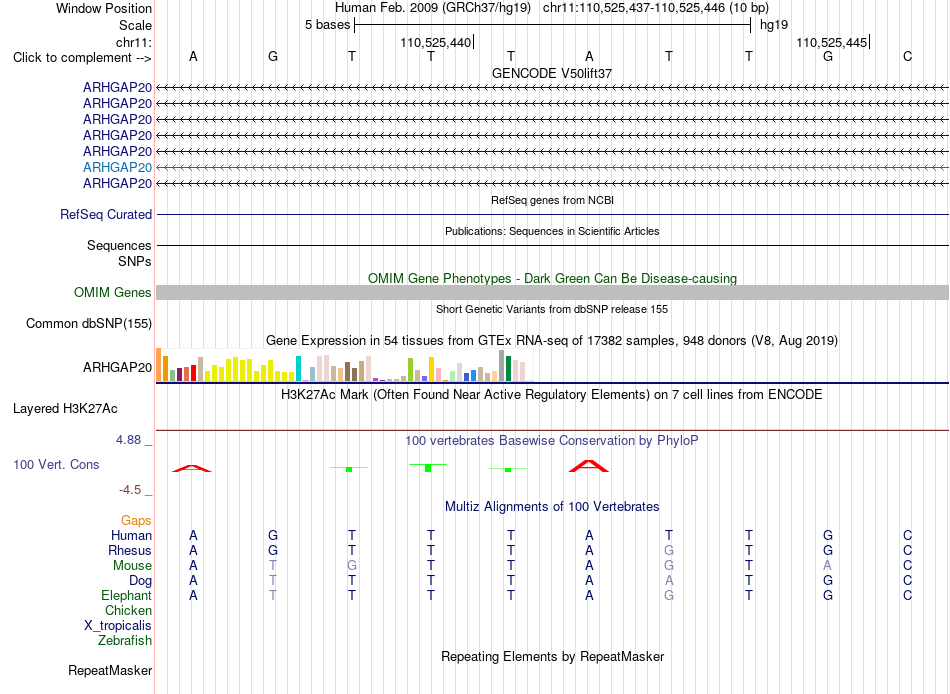Select the Dog alignment row label
The width and height of the screenshot is (950, 694).
coord(140,581)
